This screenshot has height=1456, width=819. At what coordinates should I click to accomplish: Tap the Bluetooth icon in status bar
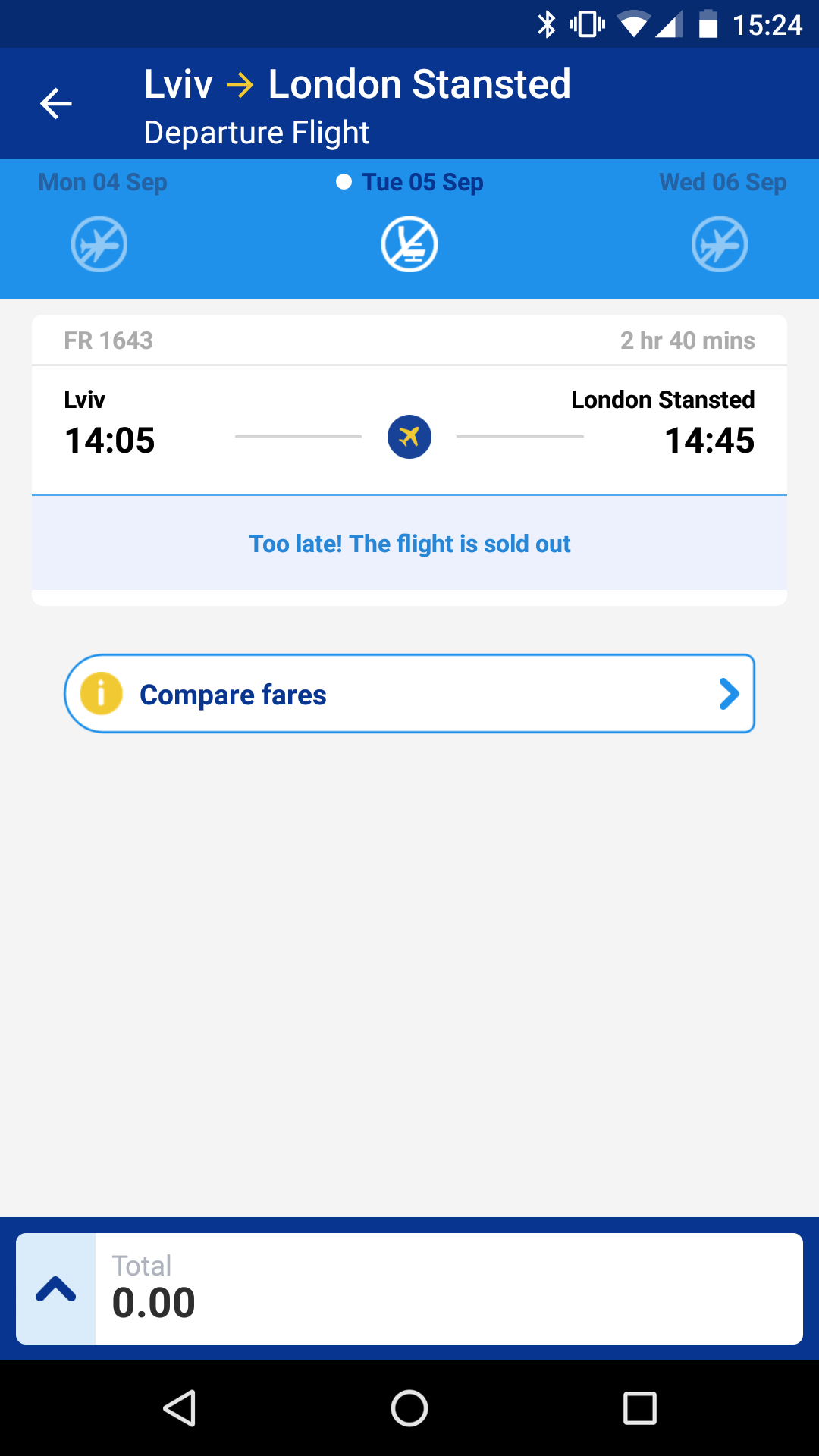[x=546, y=24]
